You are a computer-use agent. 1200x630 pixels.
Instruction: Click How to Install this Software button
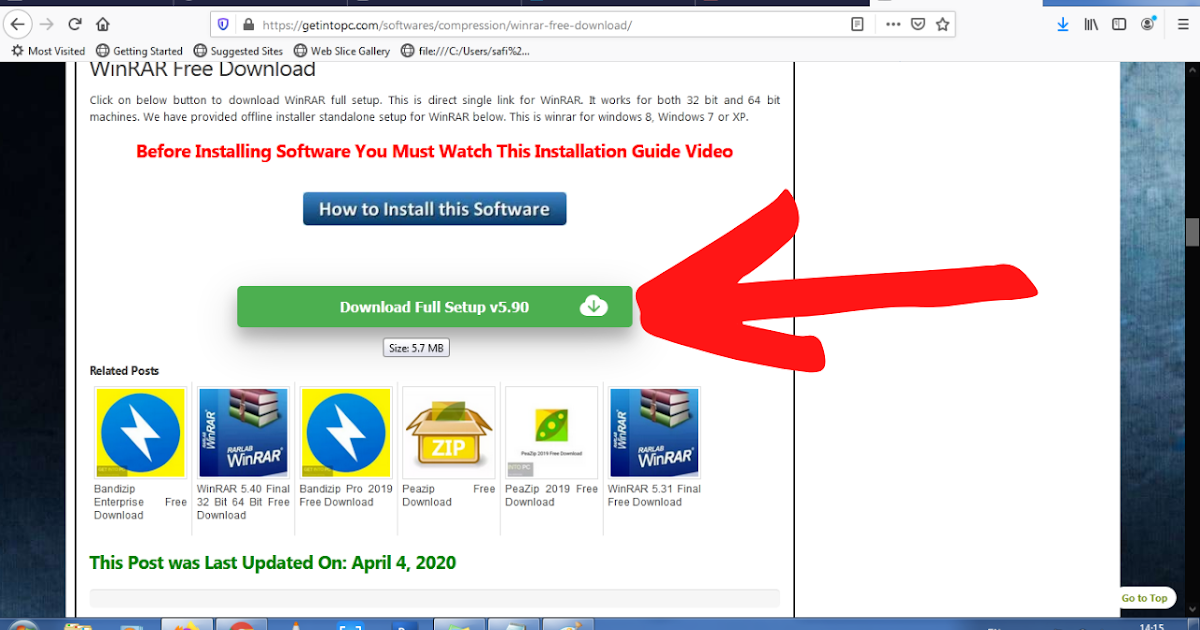pyautogui.click(x=435, y=209)
